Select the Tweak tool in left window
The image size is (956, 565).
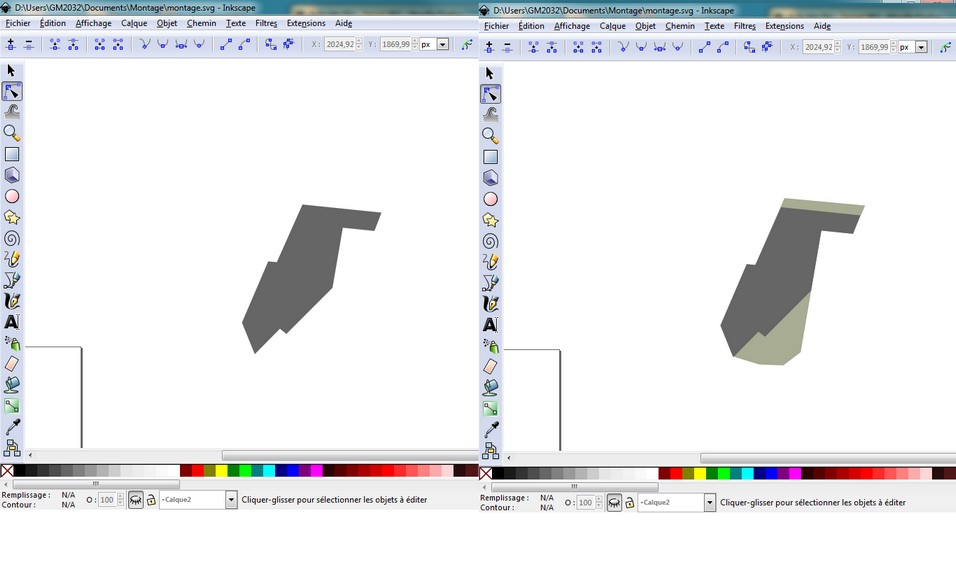click(x=12, y=112)
